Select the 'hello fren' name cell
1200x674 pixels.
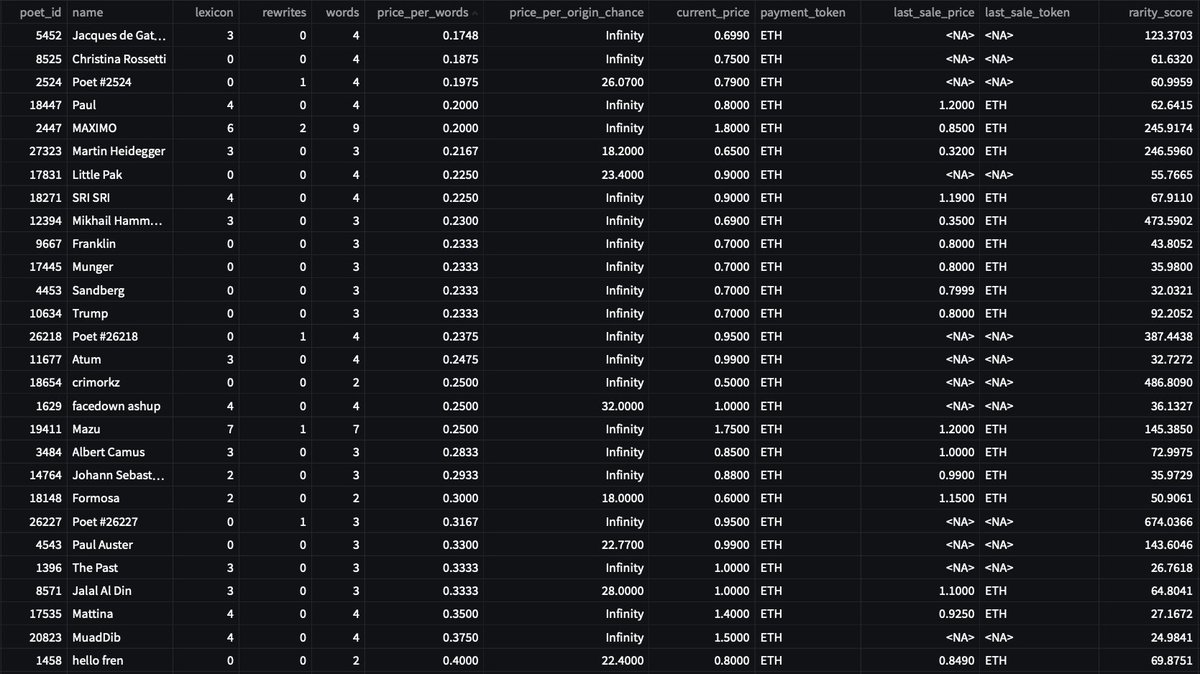(120, 660)
